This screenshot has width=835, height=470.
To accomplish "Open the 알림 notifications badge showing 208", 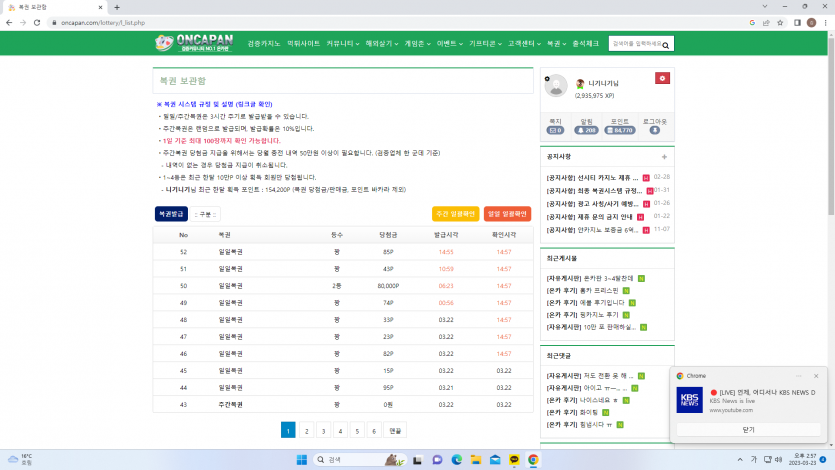I will pyautogui.click(x=586, y=130).
